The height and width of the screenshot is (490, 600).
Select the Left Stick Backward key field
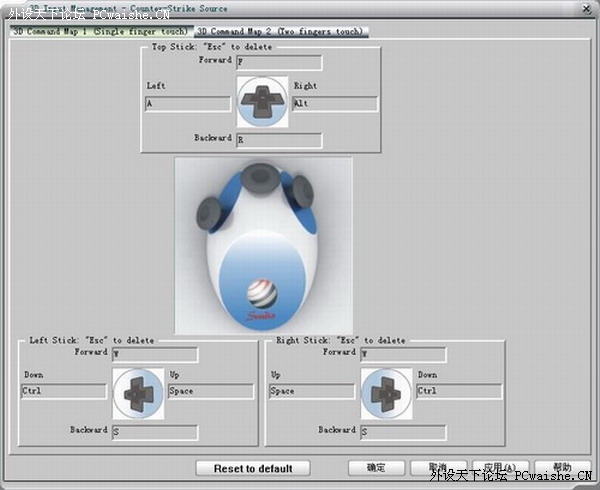[x=153, y=433]
